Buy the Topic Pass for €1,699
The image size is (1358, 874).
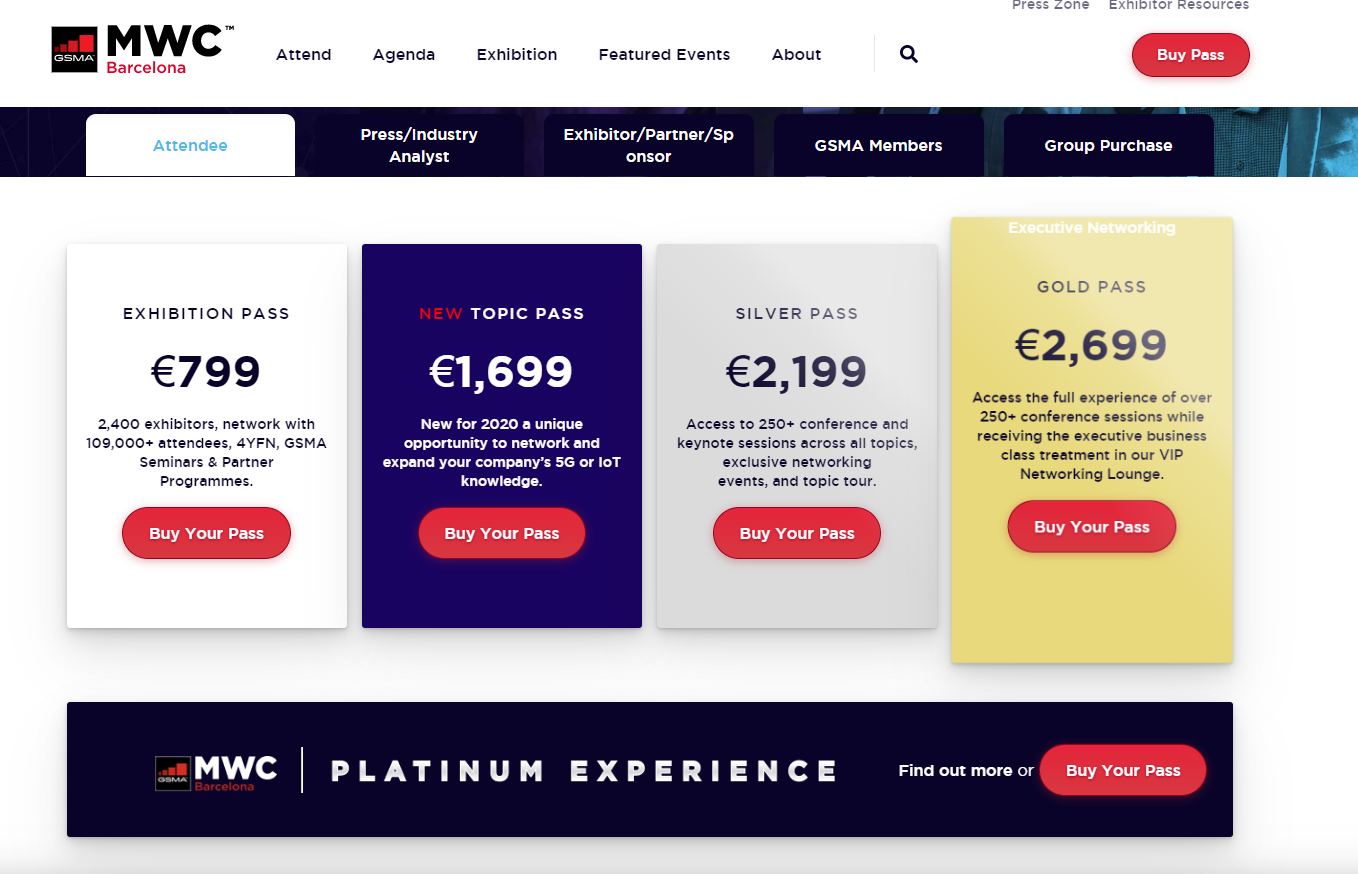[x=501, y=533]
